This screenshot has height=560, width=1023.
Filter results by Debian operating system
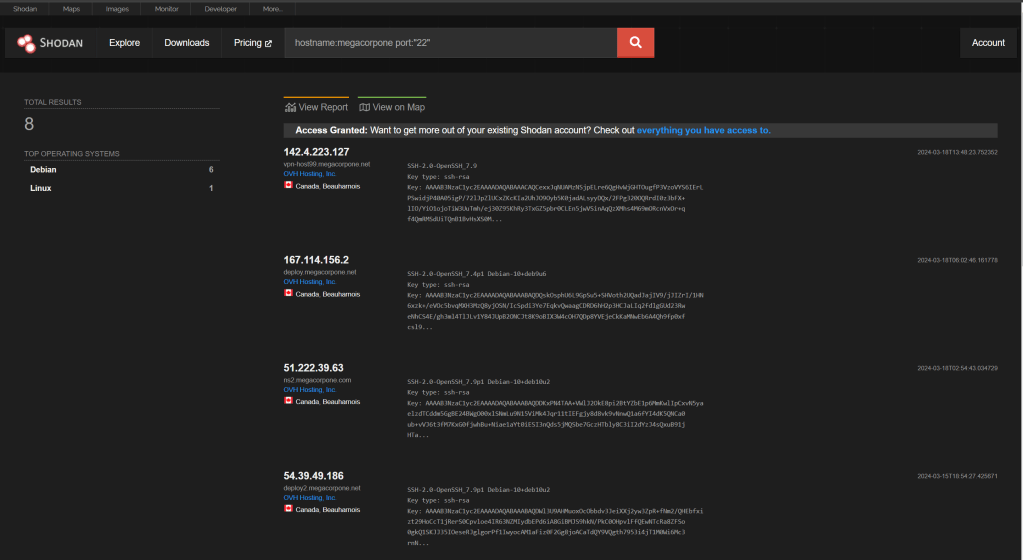43,170
